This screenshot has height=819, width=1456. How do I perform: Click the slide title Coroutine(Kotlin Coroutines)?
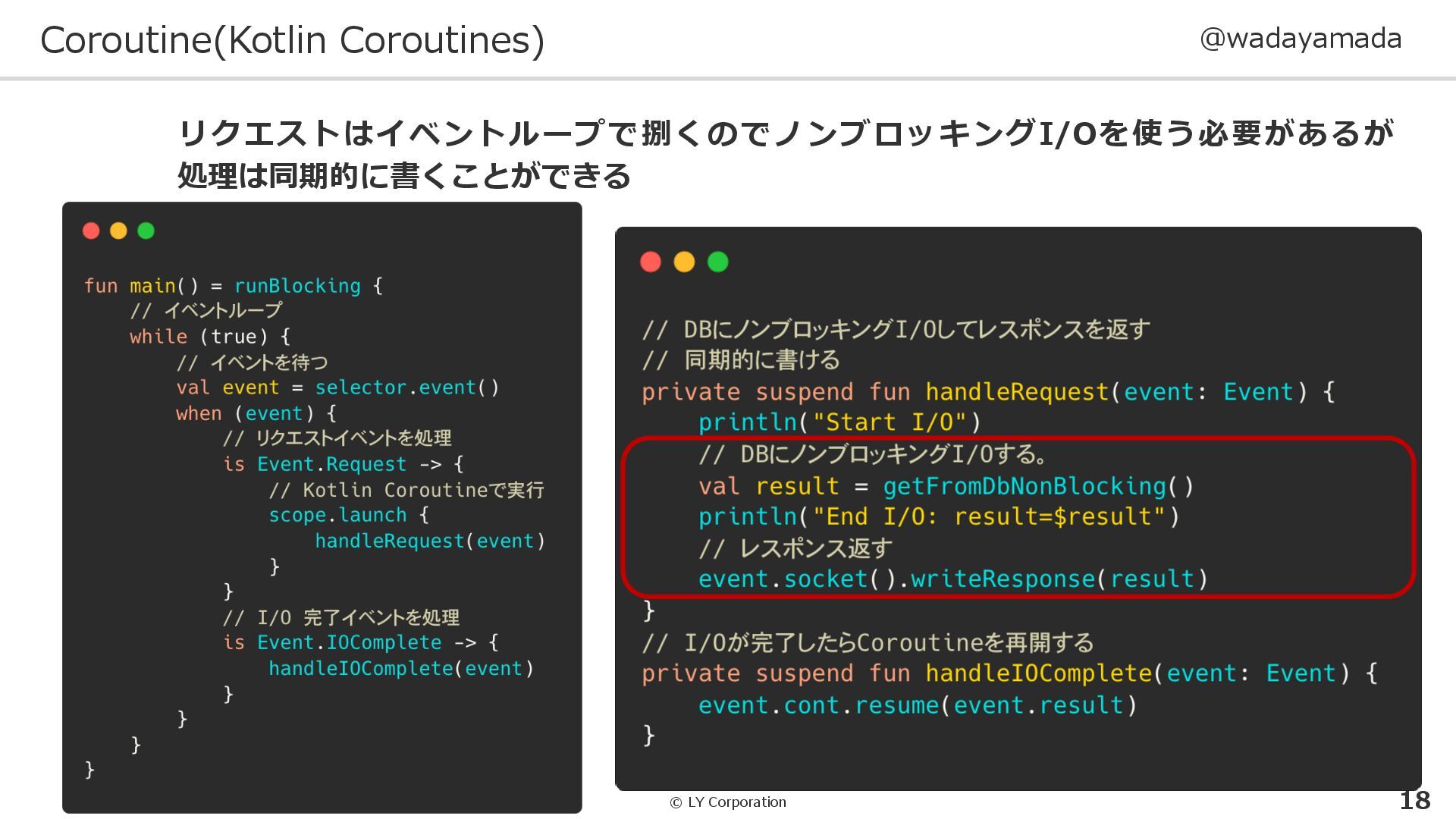click(292, 40)
